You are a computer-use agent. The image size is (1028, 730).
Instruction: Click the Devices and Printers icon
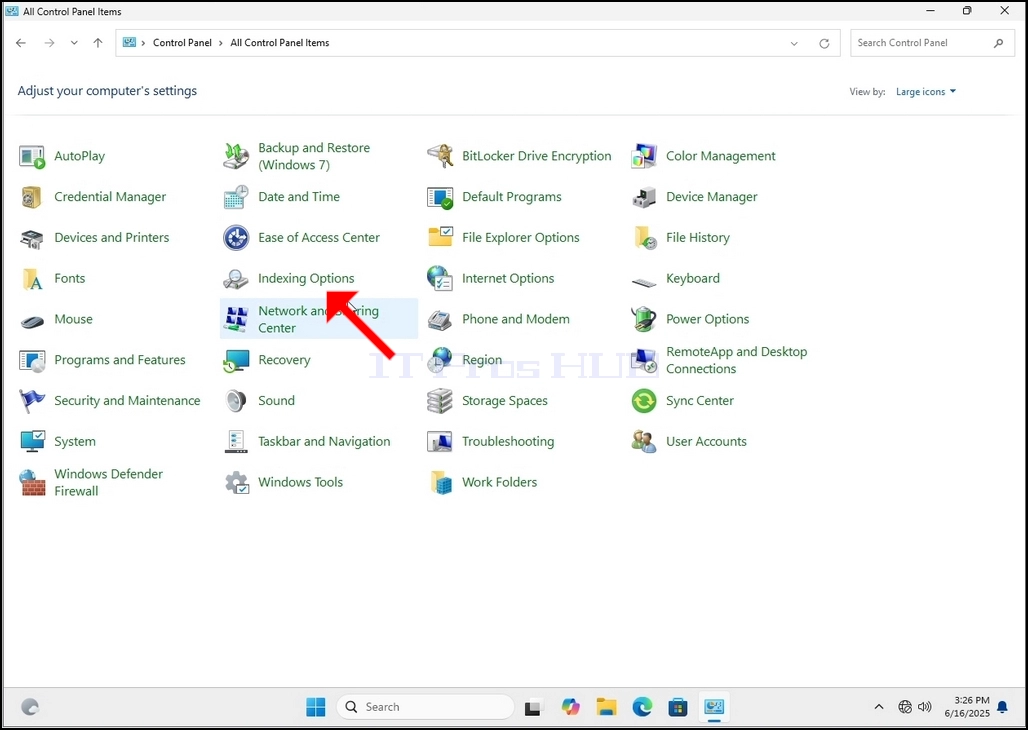pyautogui.click(x=31, y=238)
